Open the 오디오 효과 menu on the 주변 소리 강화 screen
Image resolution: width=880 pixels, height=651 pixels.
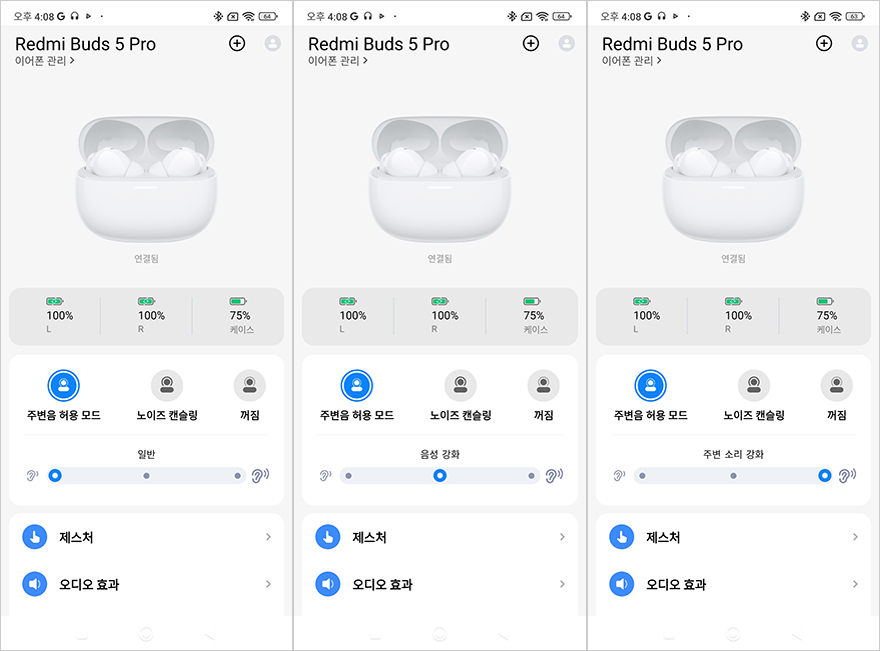point(734,584)
